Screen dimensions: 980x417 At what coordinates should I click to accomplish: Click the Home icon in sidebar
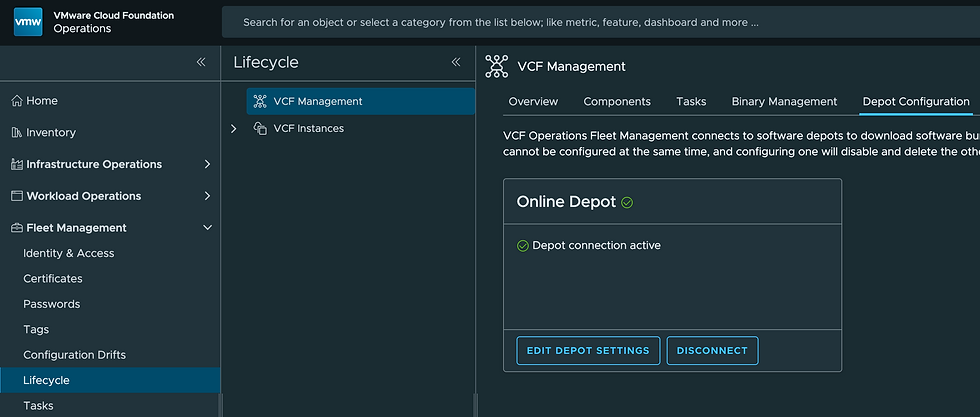tap(17, 101)
